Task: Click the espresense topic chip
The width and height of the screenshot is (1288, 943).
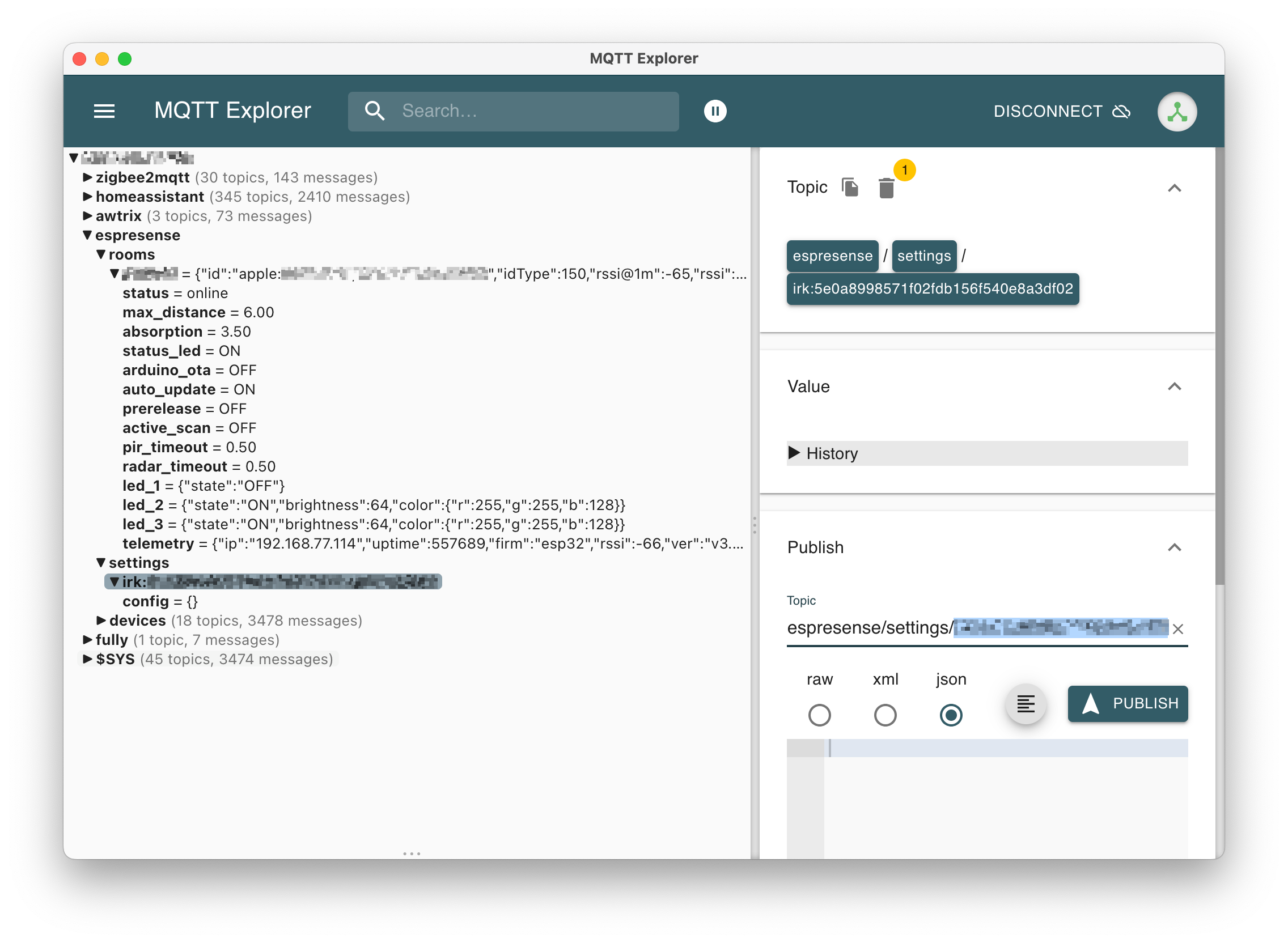Action: click(832, 256)
